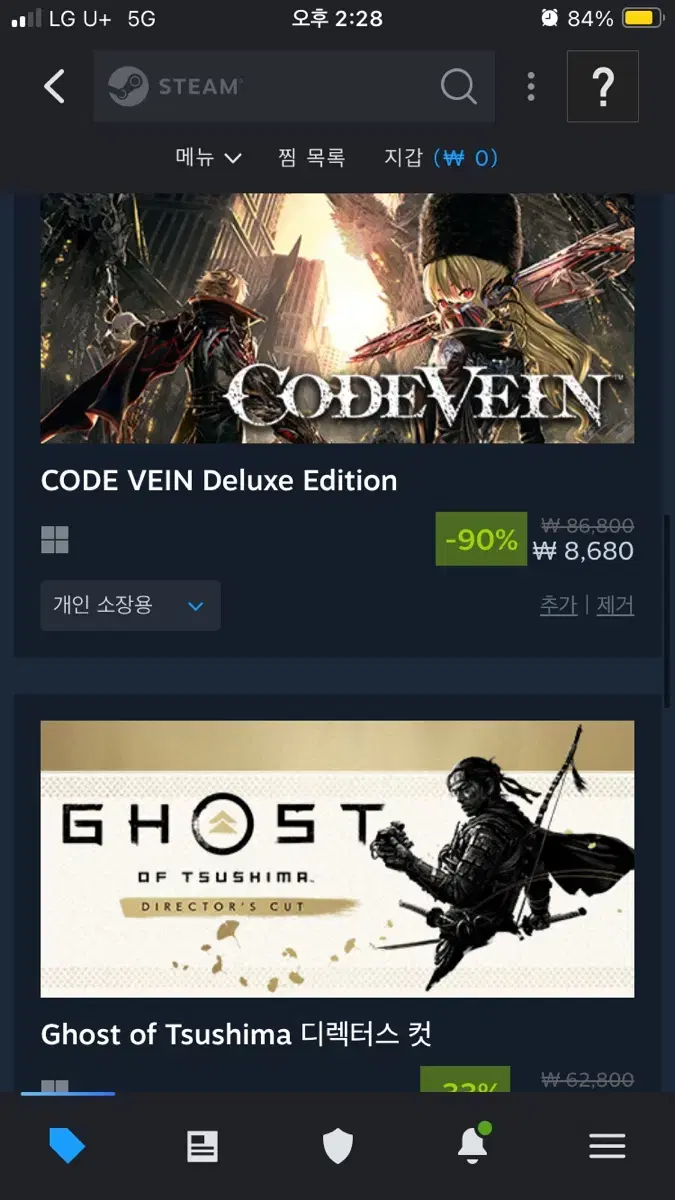
Task: Open the hamburger menu icon
Action: [607, 1146]
